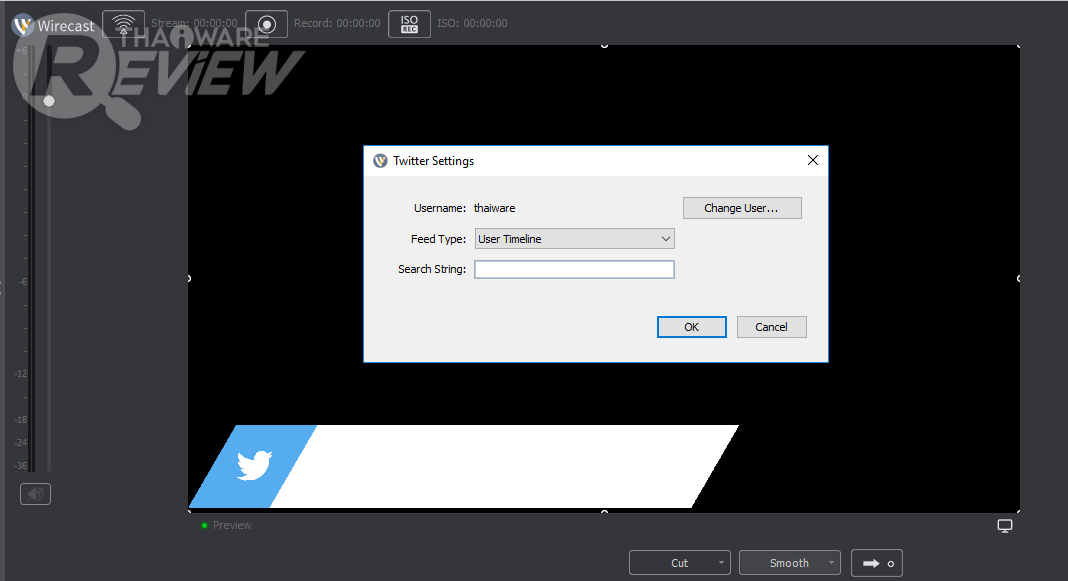Cancel the Twitter Settings dialog
This screenshot has width=1068, height=581.
pos(771,327)
